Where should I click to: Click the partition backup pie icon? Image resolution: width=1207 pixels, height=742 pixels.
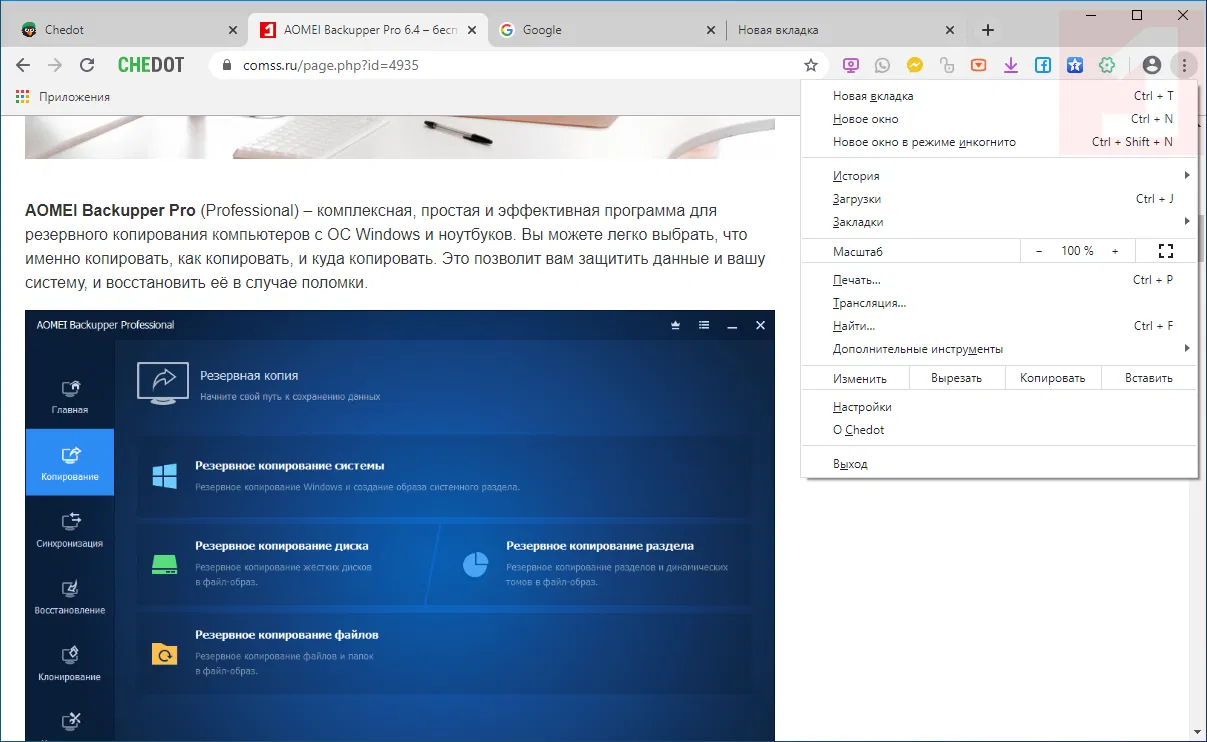click(x=475, y=564)
